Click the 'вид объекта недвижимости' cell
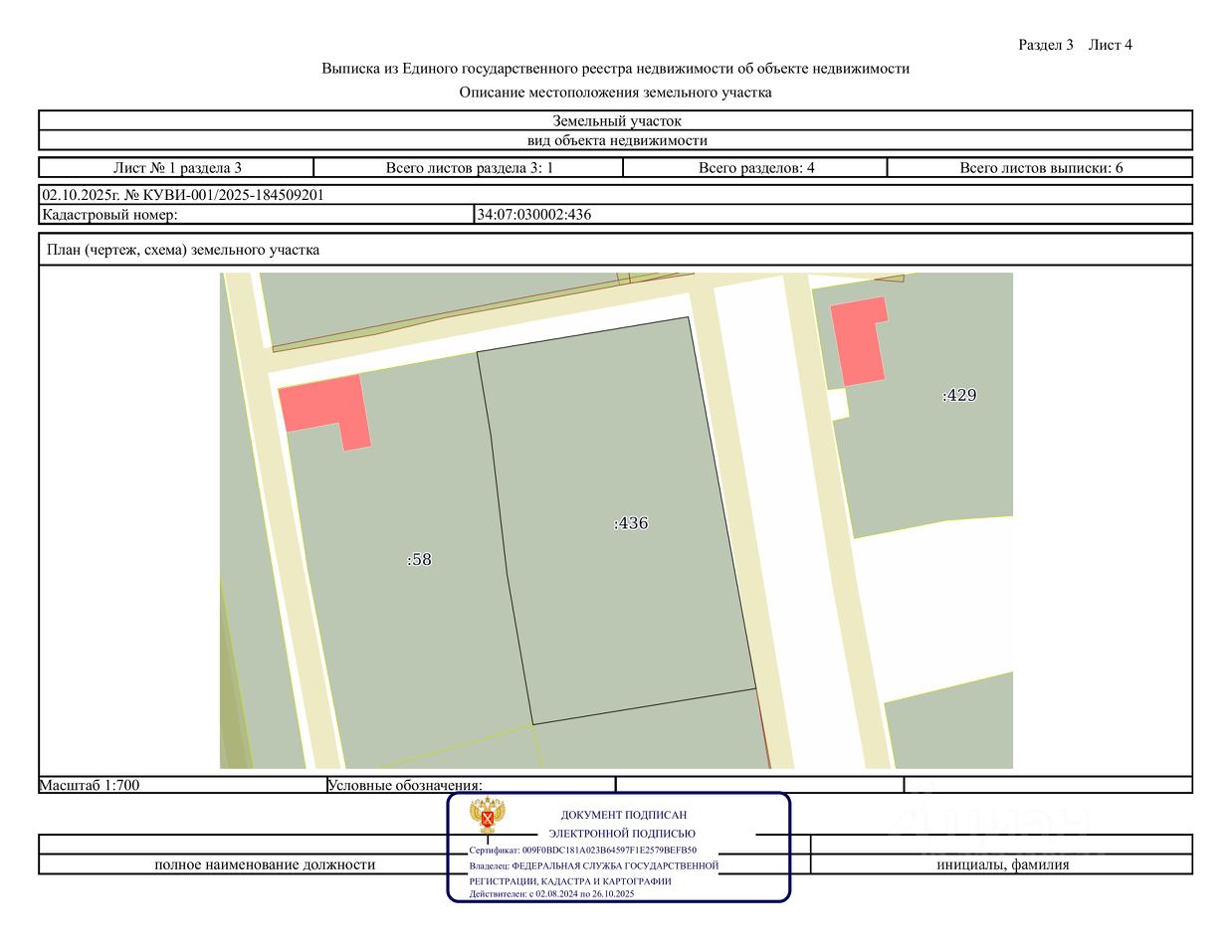The height and width of the screenshot is (952, 1232). 616,140
